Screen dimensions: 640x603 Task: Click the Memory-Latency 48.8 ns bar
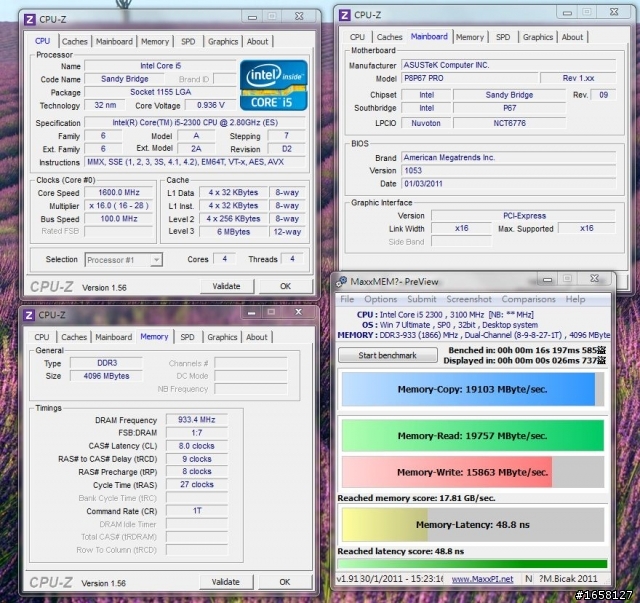tap(473, 525)
